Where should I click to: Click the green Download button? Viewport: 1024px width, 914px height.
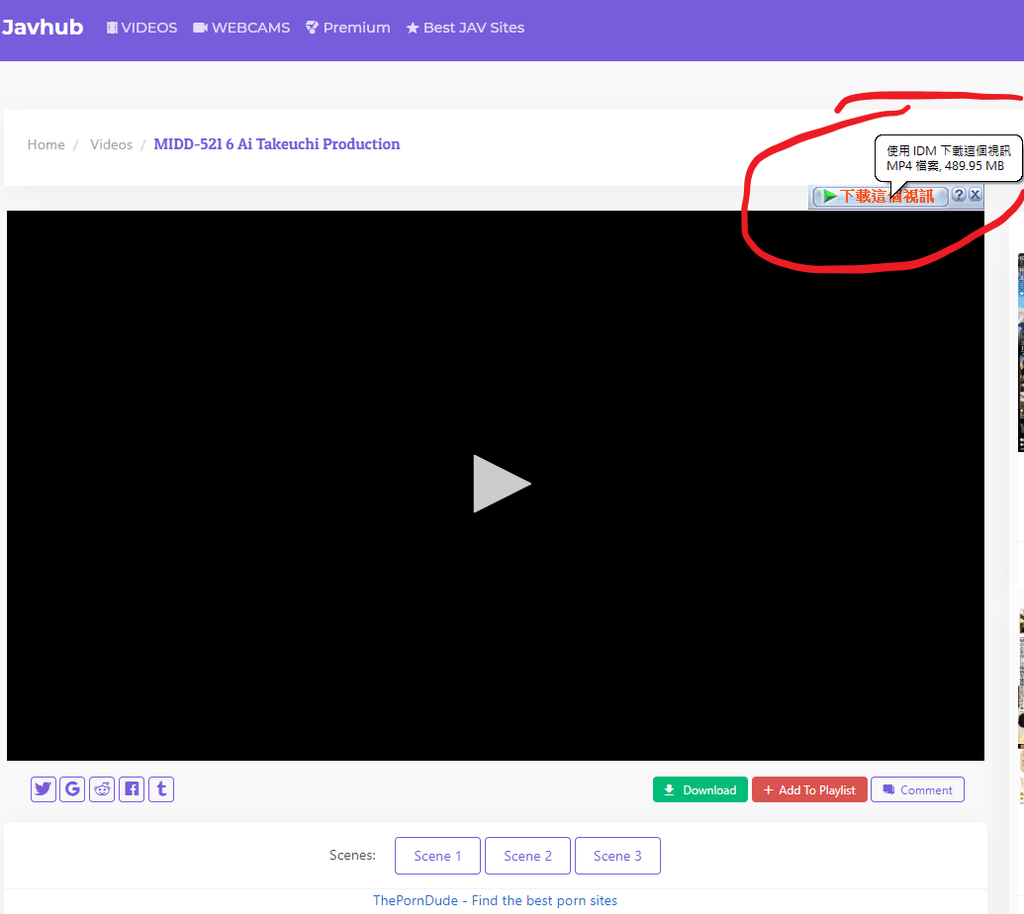click(700, 789)
